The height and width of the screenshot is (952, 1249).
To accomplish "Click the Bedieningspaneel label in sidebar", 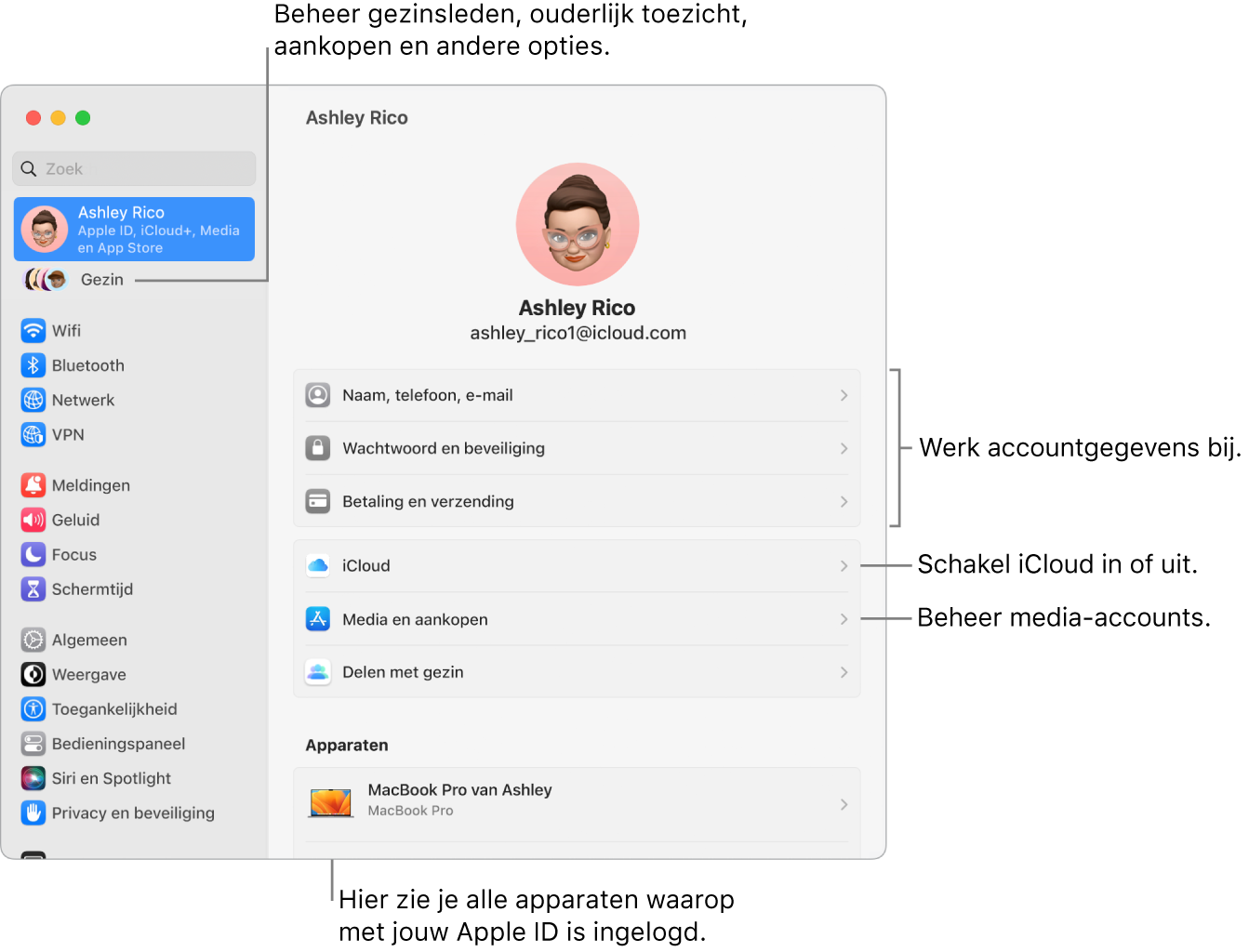I will click(119, 744).
